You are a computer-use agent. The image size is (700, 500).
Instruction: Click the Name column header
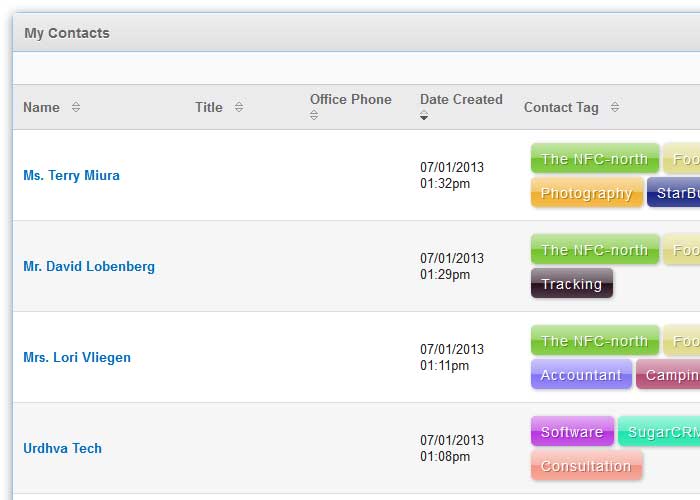coord(42,107)
